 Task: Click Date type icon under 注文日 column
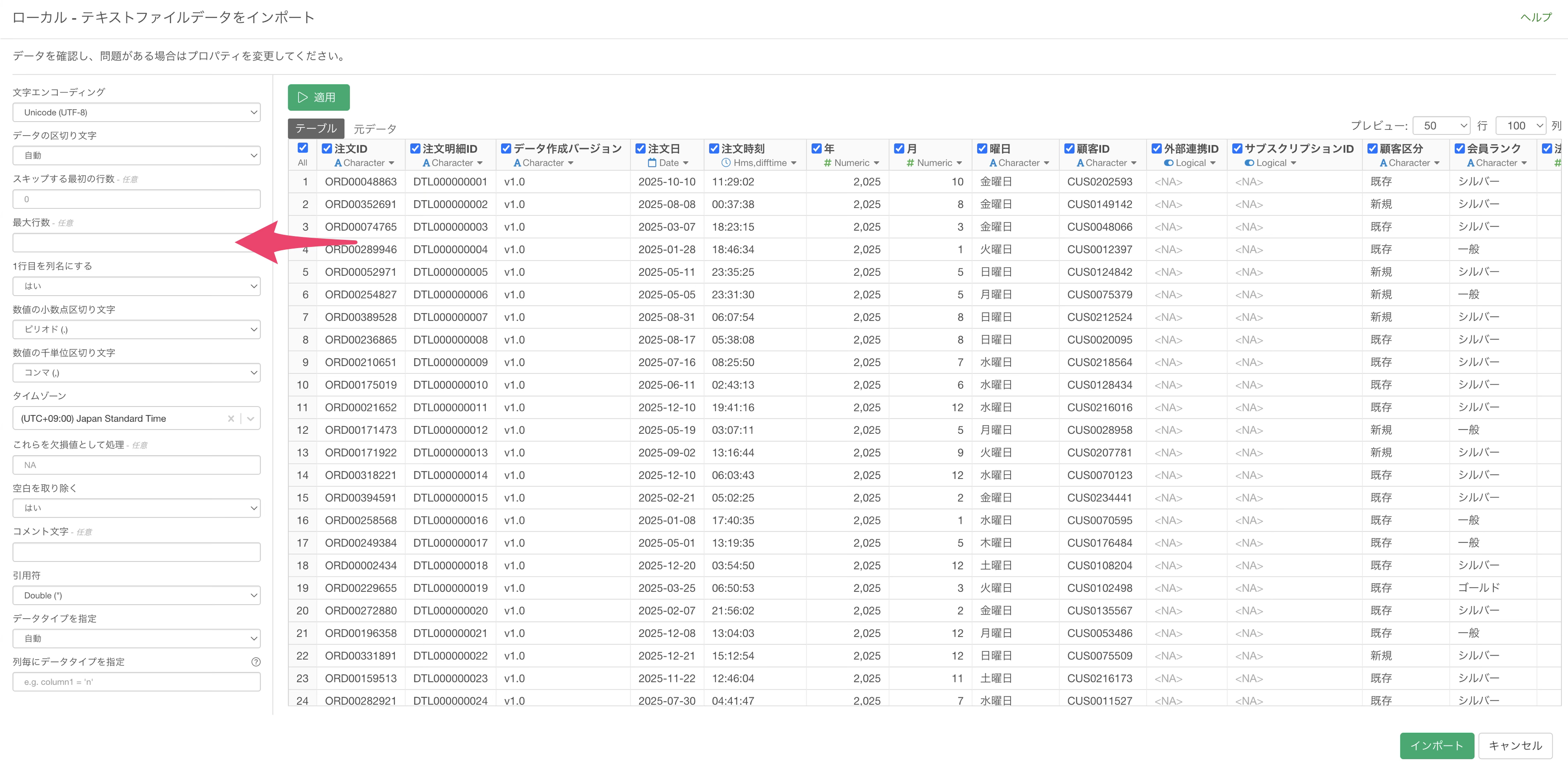(x=652, y=163)
